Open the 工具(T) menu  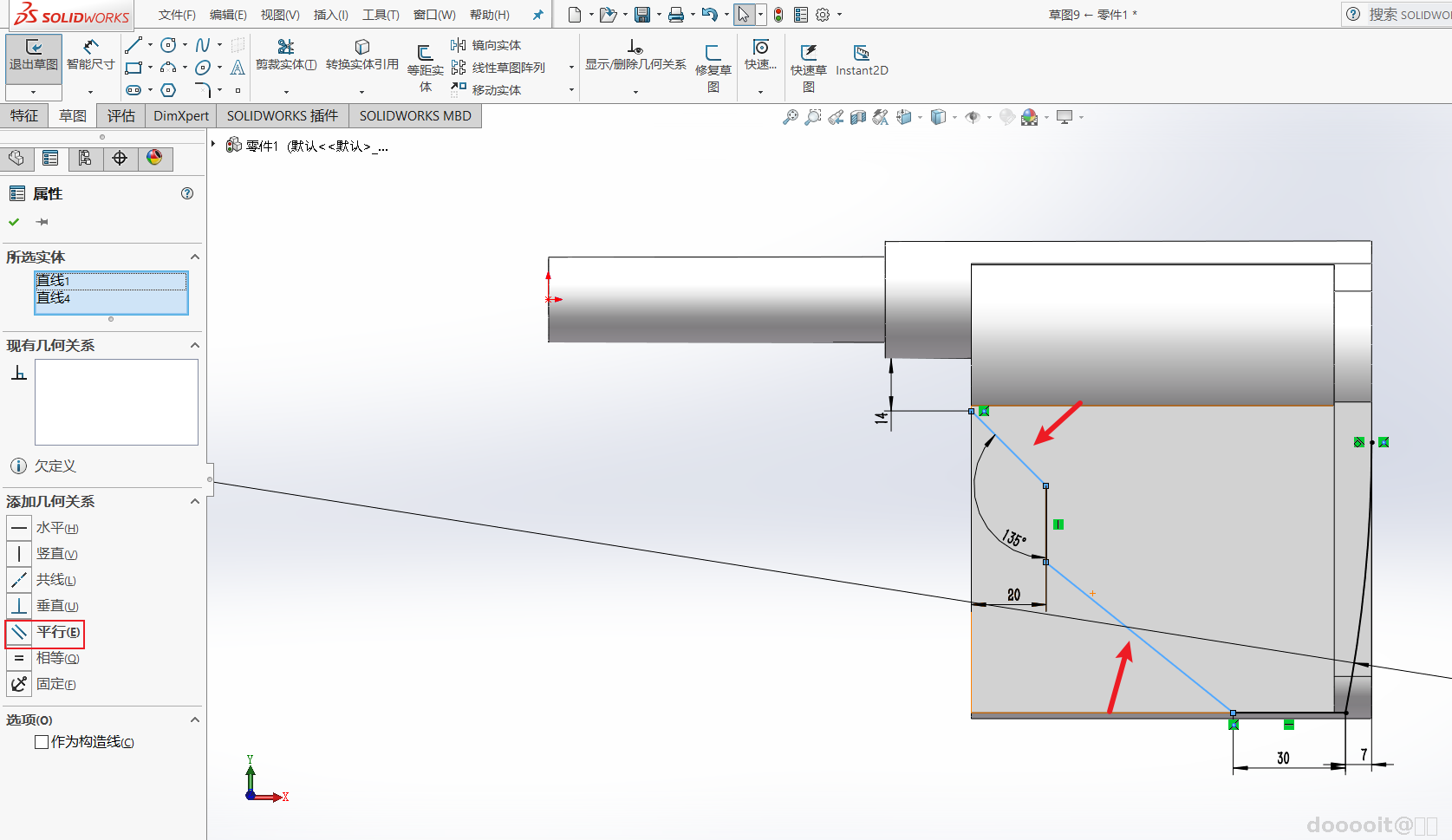pos(381,15)
